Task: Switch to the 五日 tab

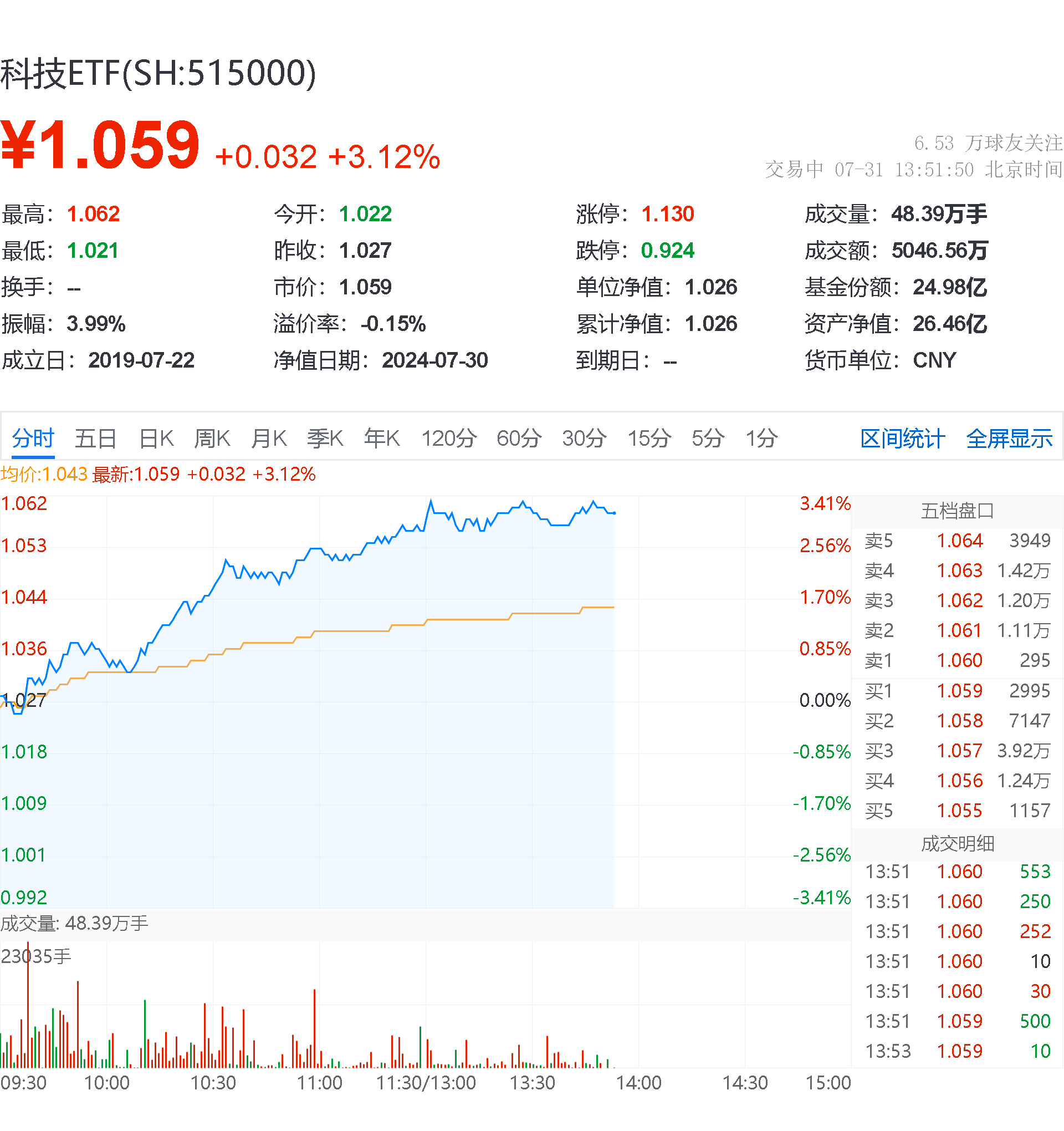Action: (95, 439)
